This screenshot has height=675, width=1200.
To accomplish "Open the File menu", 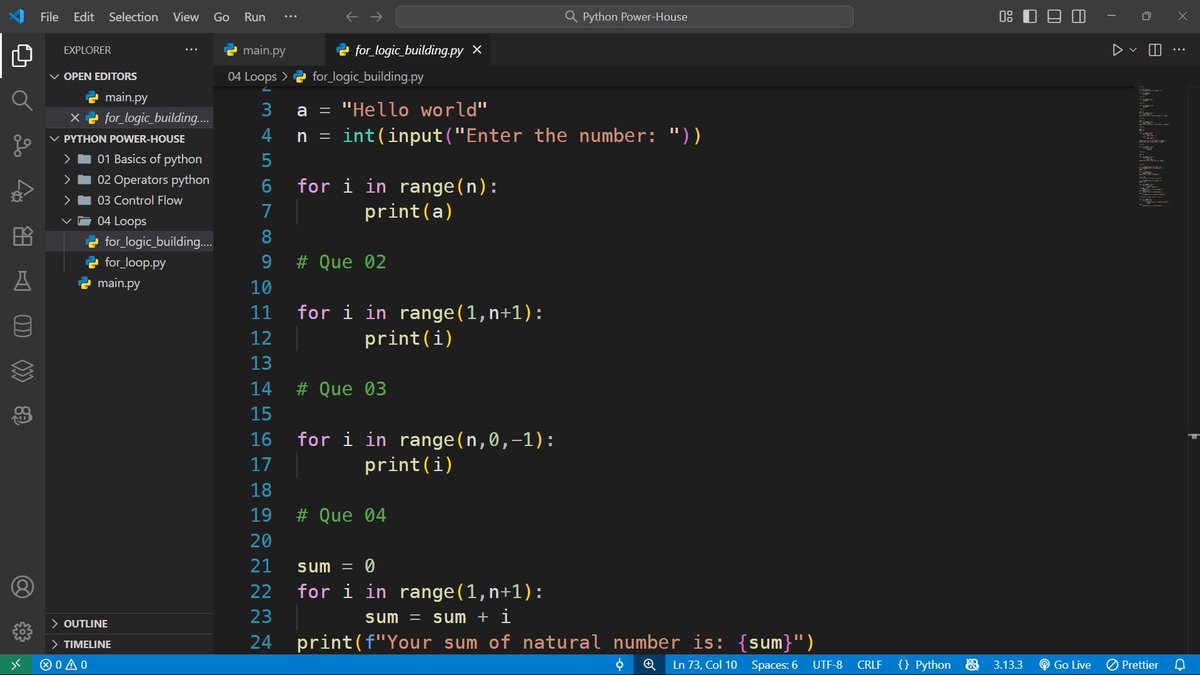I will (x=49, y=17).
